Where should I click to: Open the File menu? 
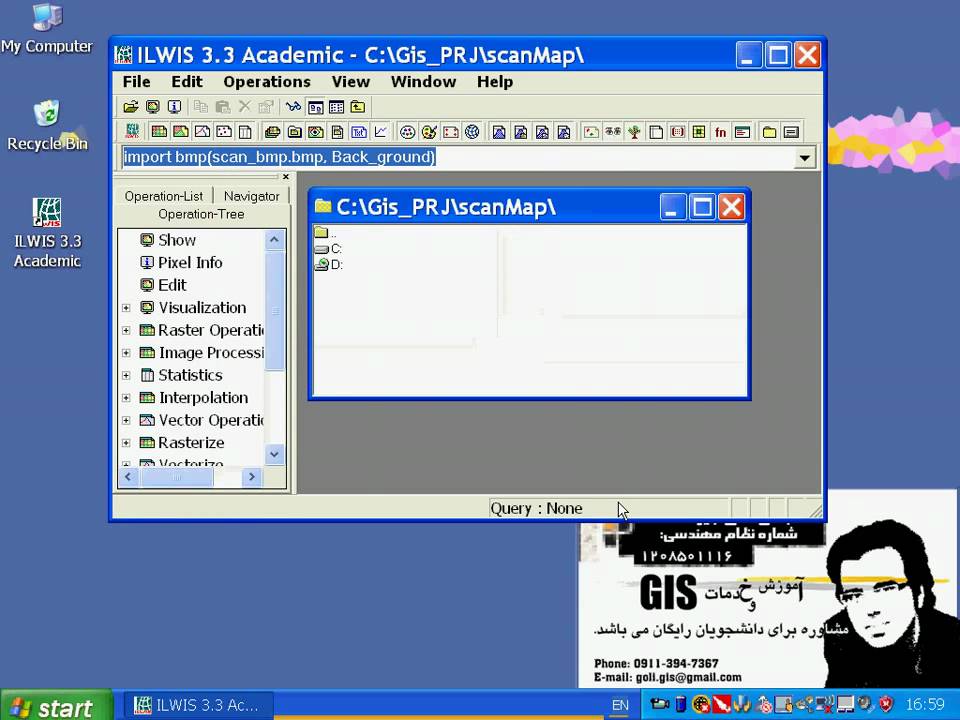tap(137, 81)
